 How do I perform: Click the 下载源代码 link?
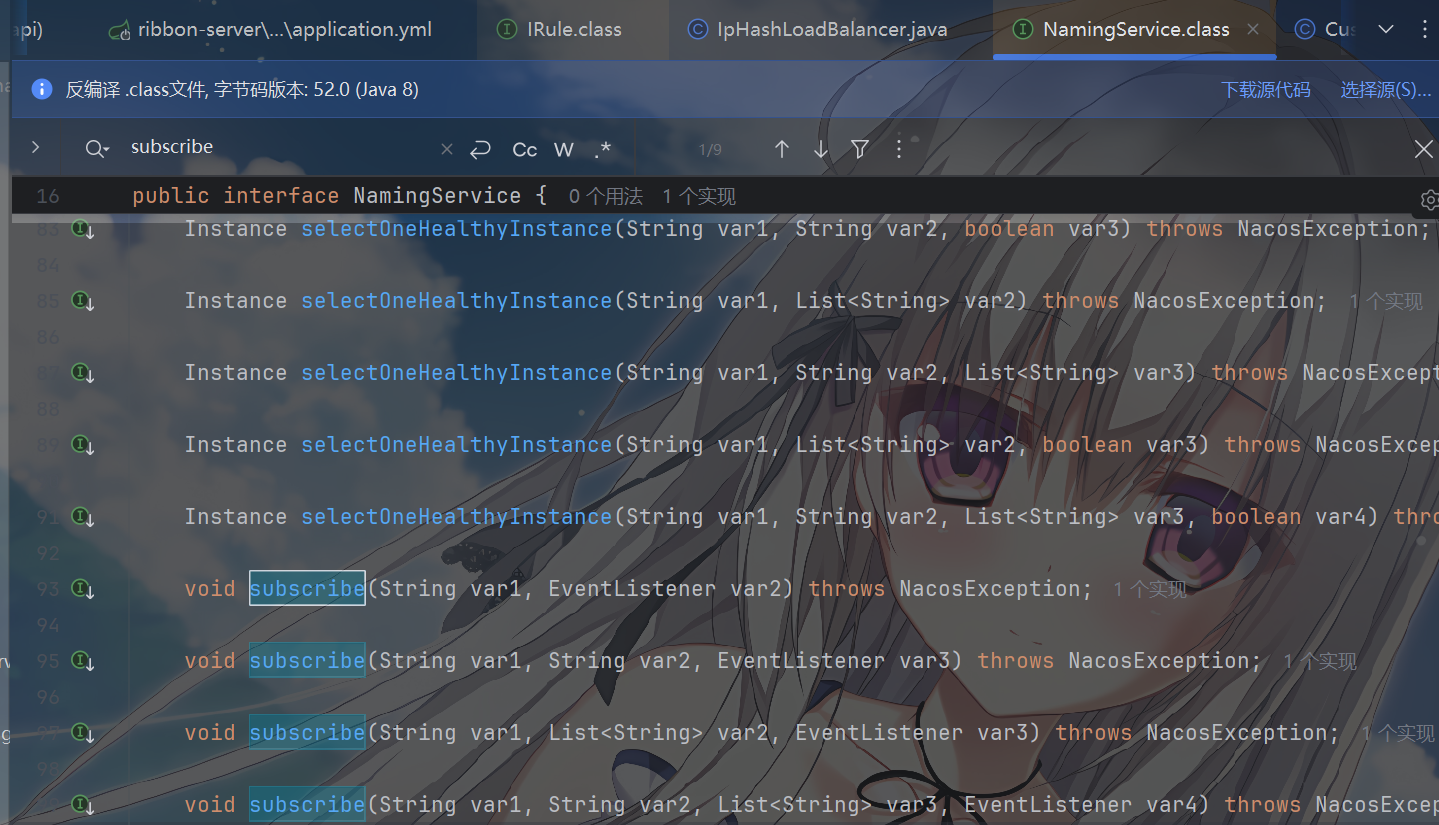[1266, 90]
